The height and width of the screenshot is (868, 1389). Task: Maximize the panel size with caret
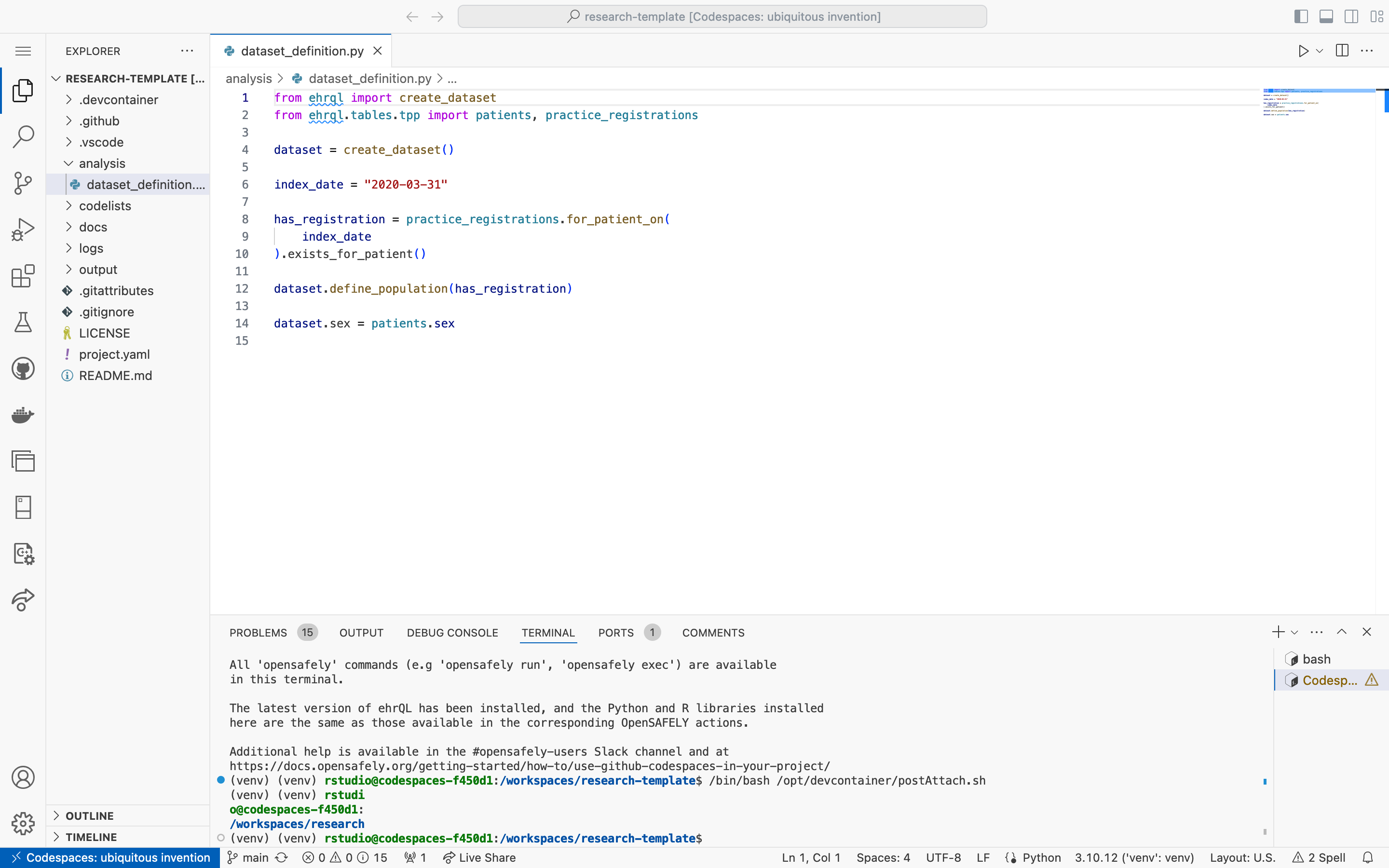1341,632
